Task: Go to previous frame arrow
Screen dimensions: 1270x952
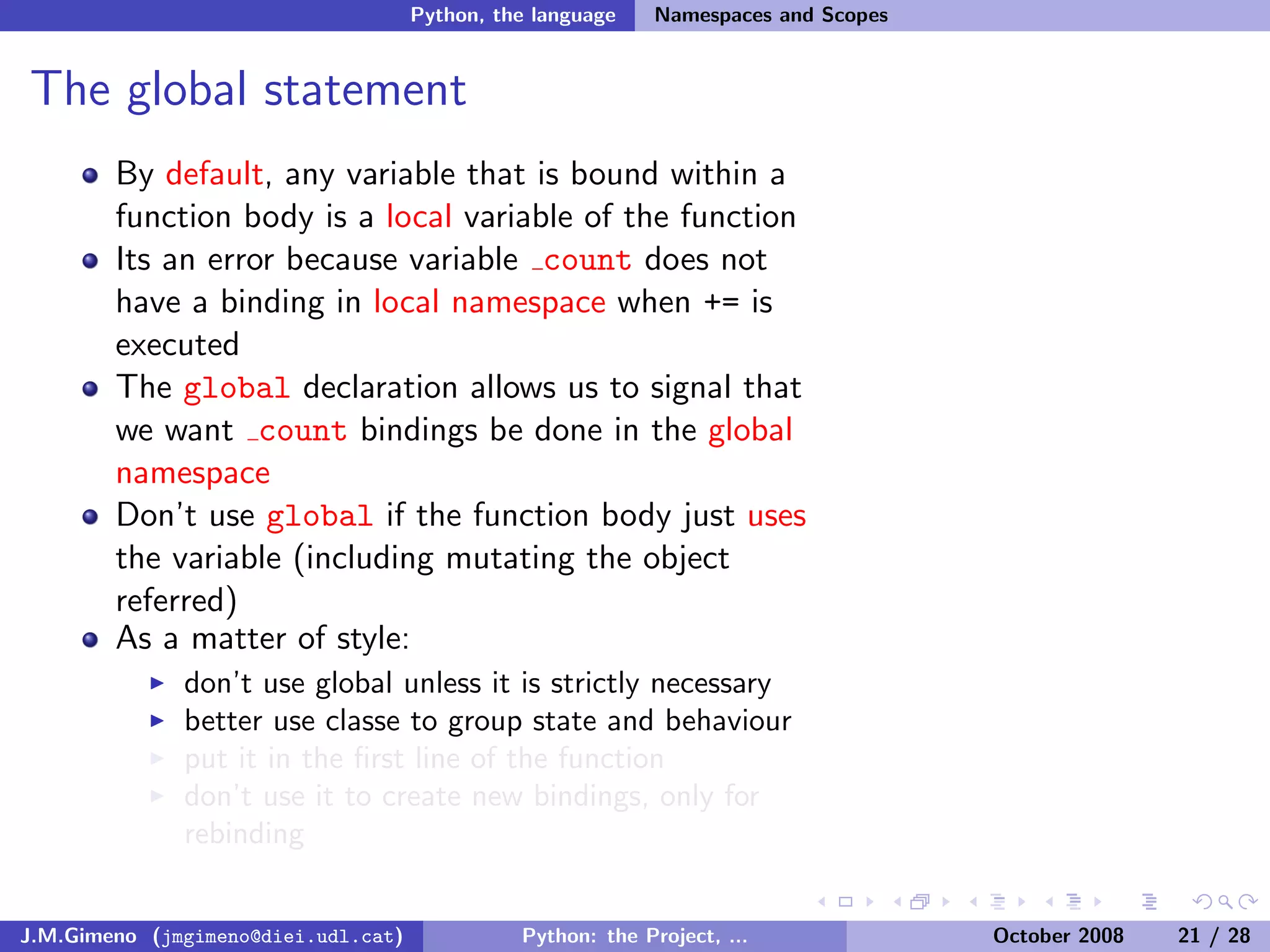Action: click(x=897, y=902)
